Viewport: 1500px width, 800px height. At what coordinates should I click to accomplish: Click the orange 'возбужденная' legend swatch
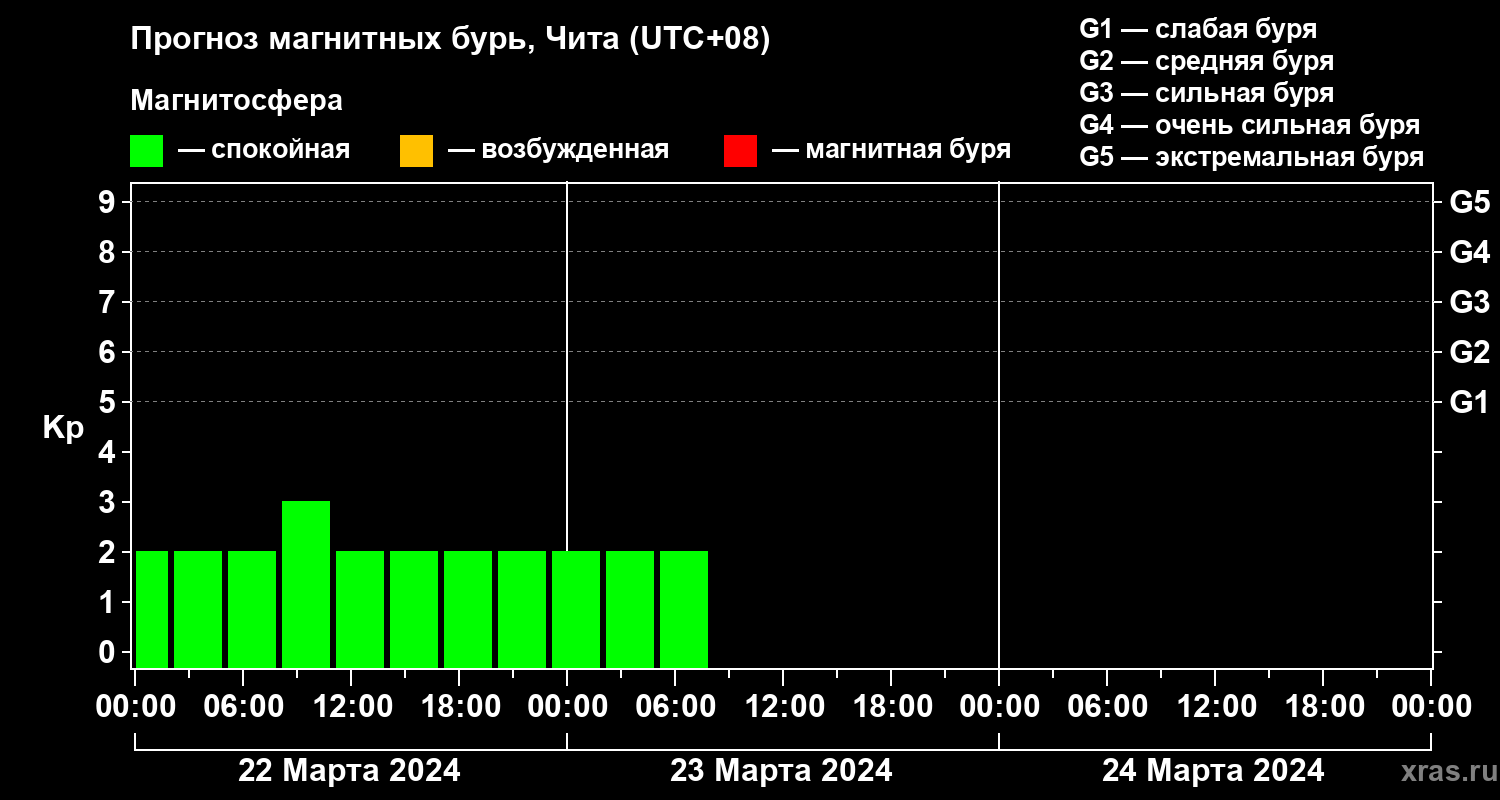tap(416, 151)
